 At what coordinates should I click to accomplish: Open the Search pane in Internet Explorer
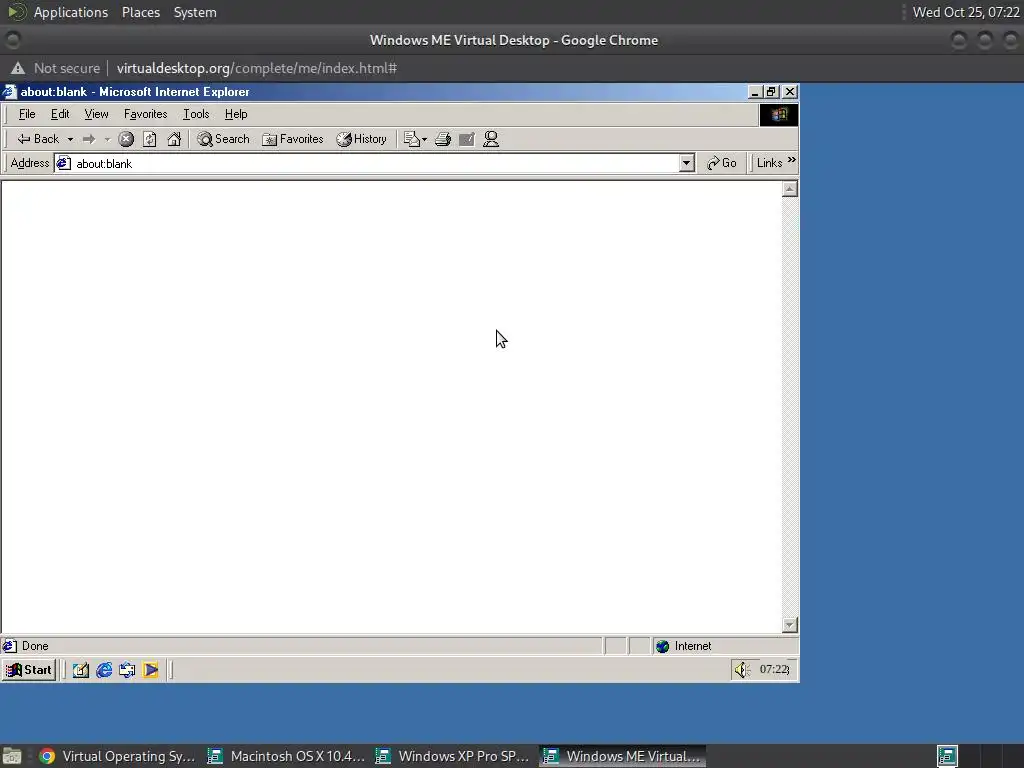(x=223, y=139)
